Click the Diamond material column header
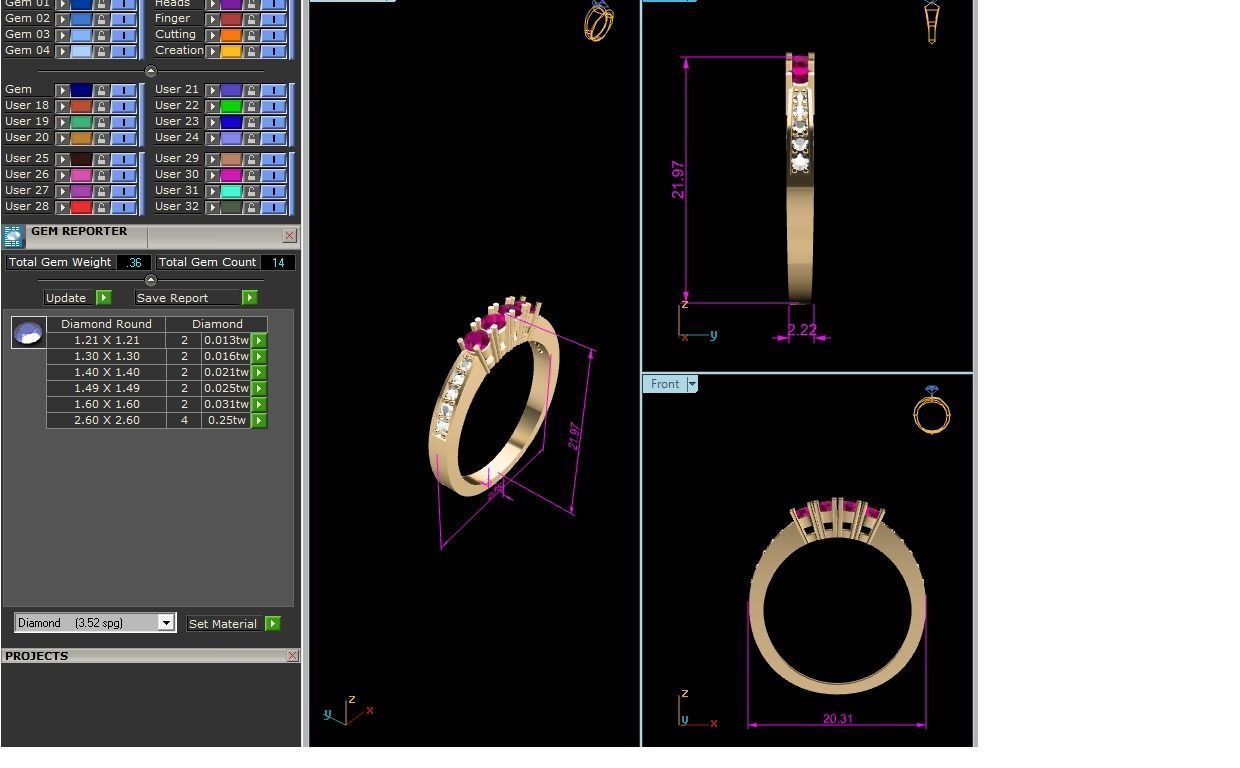The height and width of the screenshot is (768, 1240). pyautogui.click(x=217, y=324)
